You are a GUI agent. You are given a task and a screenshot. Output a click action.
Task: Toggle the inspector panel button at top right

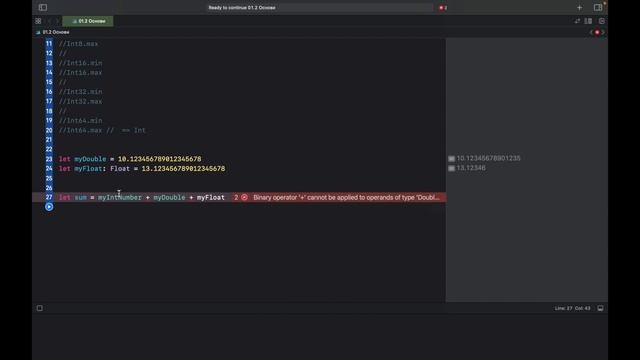point(598,7)
